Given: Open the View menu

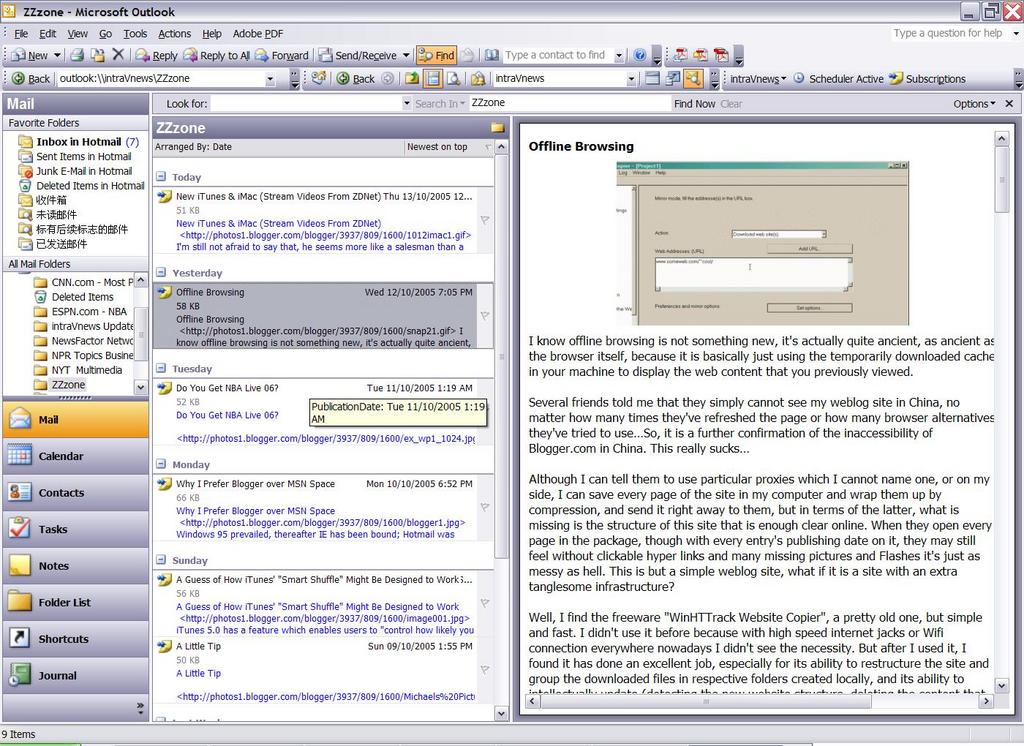Looking at the screenshot, I should (x=77, y=33).
